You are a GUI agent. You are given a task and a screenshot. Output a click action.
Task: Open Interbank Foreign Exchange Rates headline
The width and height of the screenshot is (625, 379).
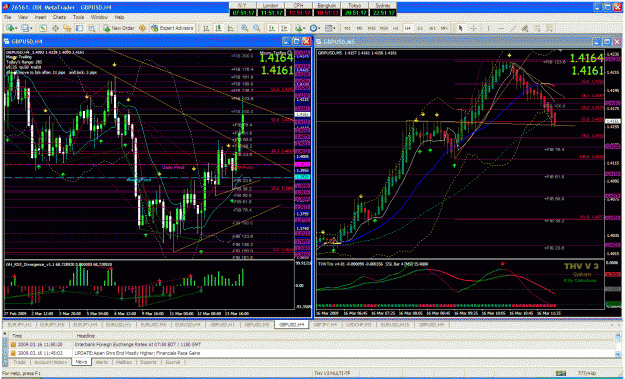point(138,344)
